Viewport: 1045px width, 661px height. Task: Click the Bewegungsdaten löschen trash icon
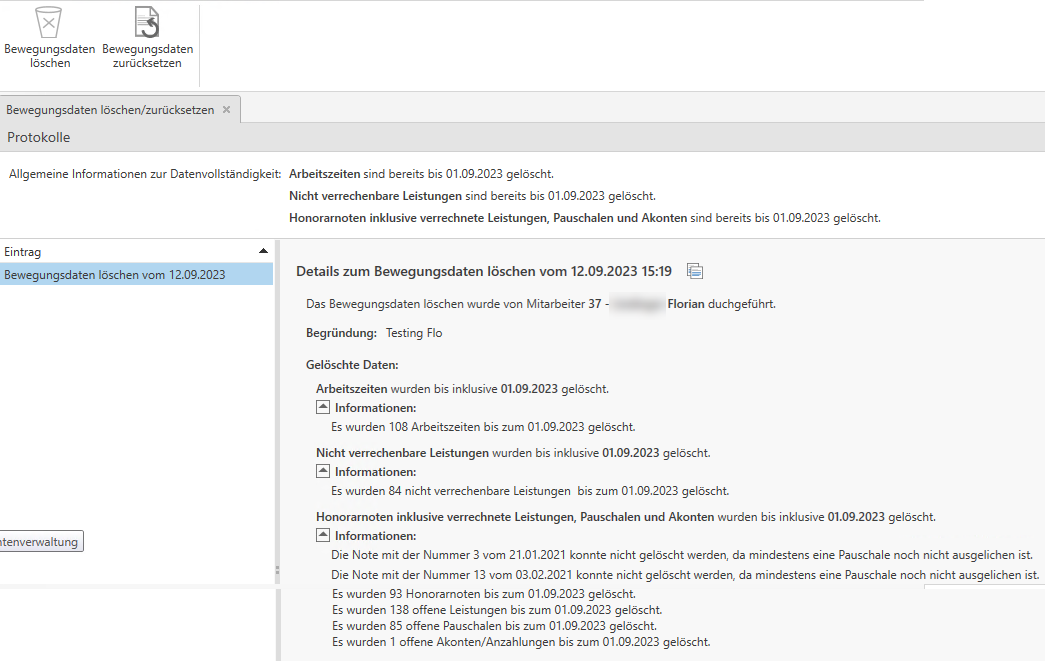(x=48, y=22)
